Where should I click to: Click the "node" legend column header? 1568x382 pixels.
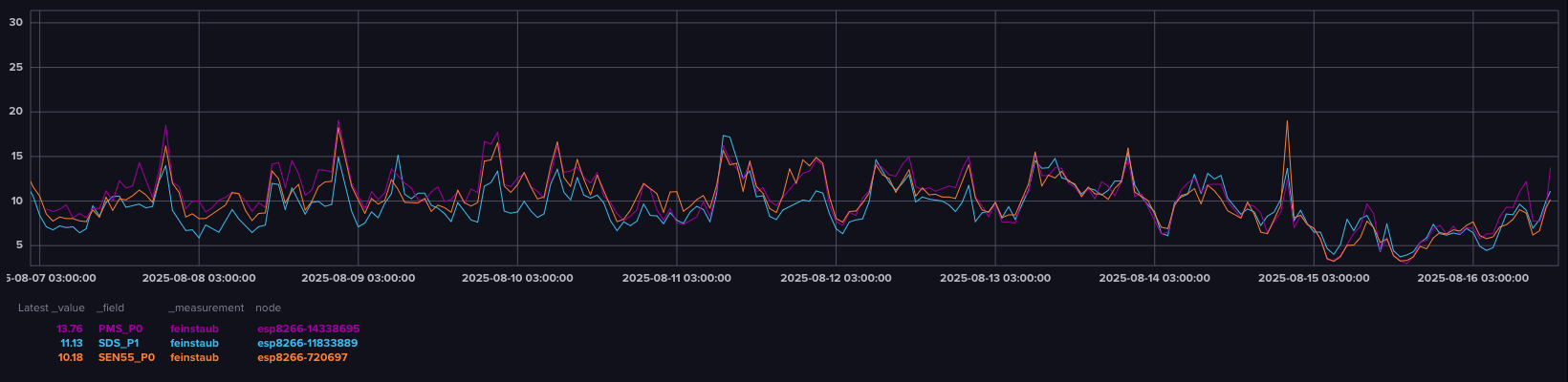coord(268,308)
